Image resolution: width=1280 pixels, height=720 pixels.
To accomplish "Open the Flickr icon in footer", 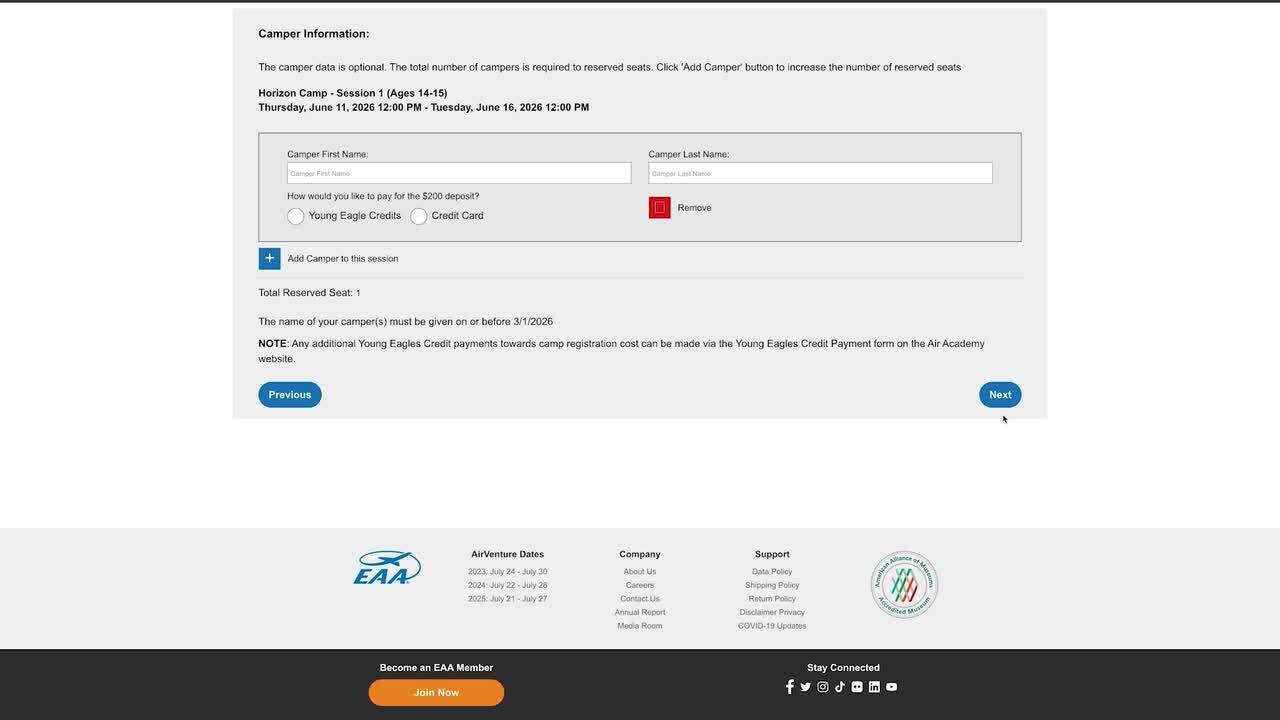I will tap(857, 687).
